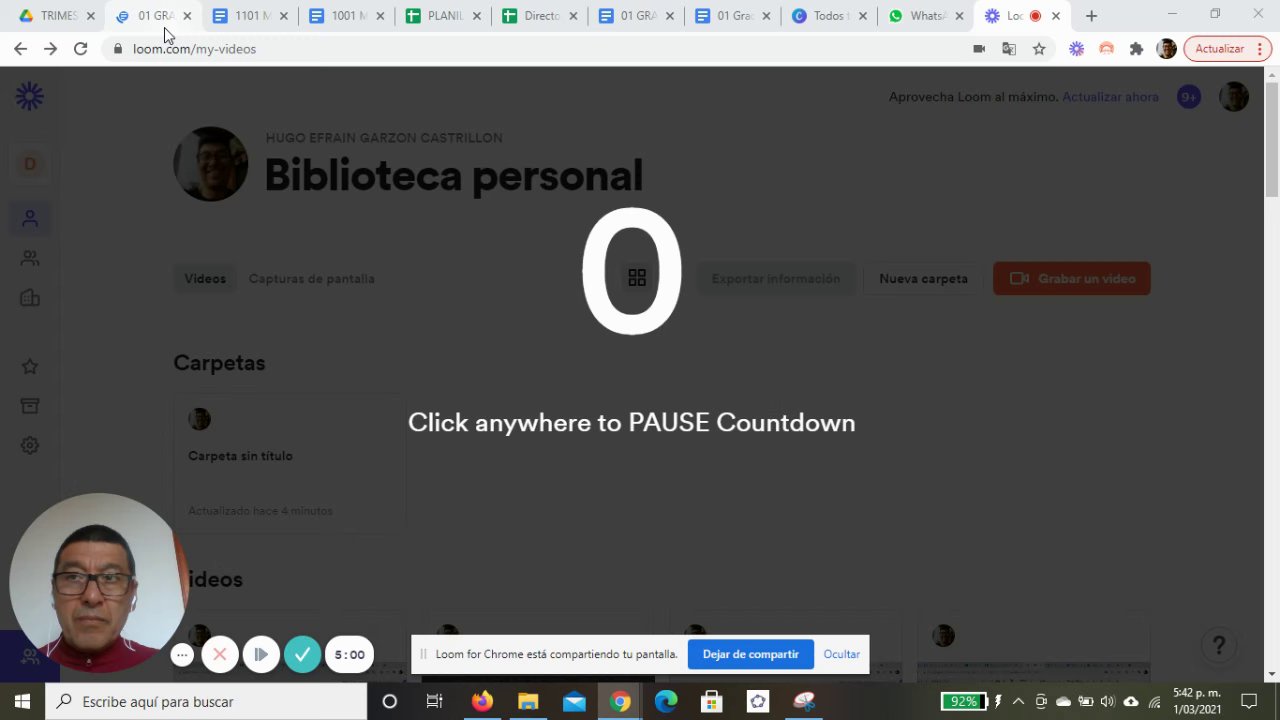The height and width of the screenshot is (720, 1280).
Task: Open the personal library sidebar icon
Action: pos(30,218)
